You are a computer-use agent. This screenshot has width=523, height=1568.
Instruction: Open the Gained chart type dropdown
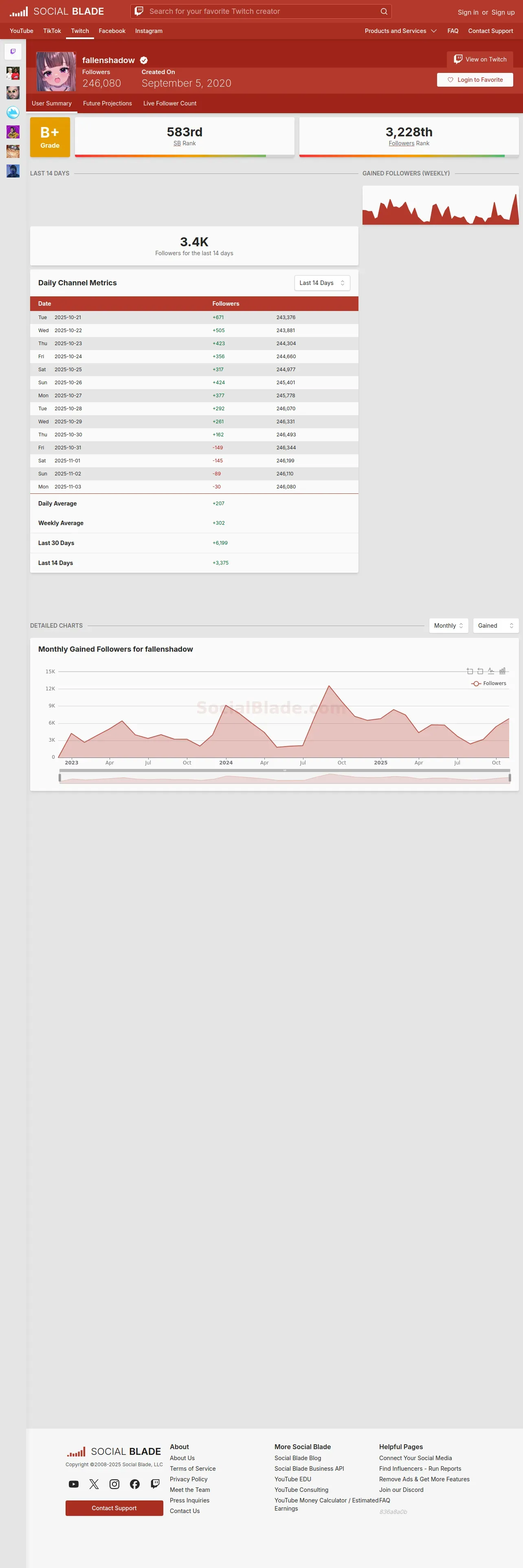point(496,626)
